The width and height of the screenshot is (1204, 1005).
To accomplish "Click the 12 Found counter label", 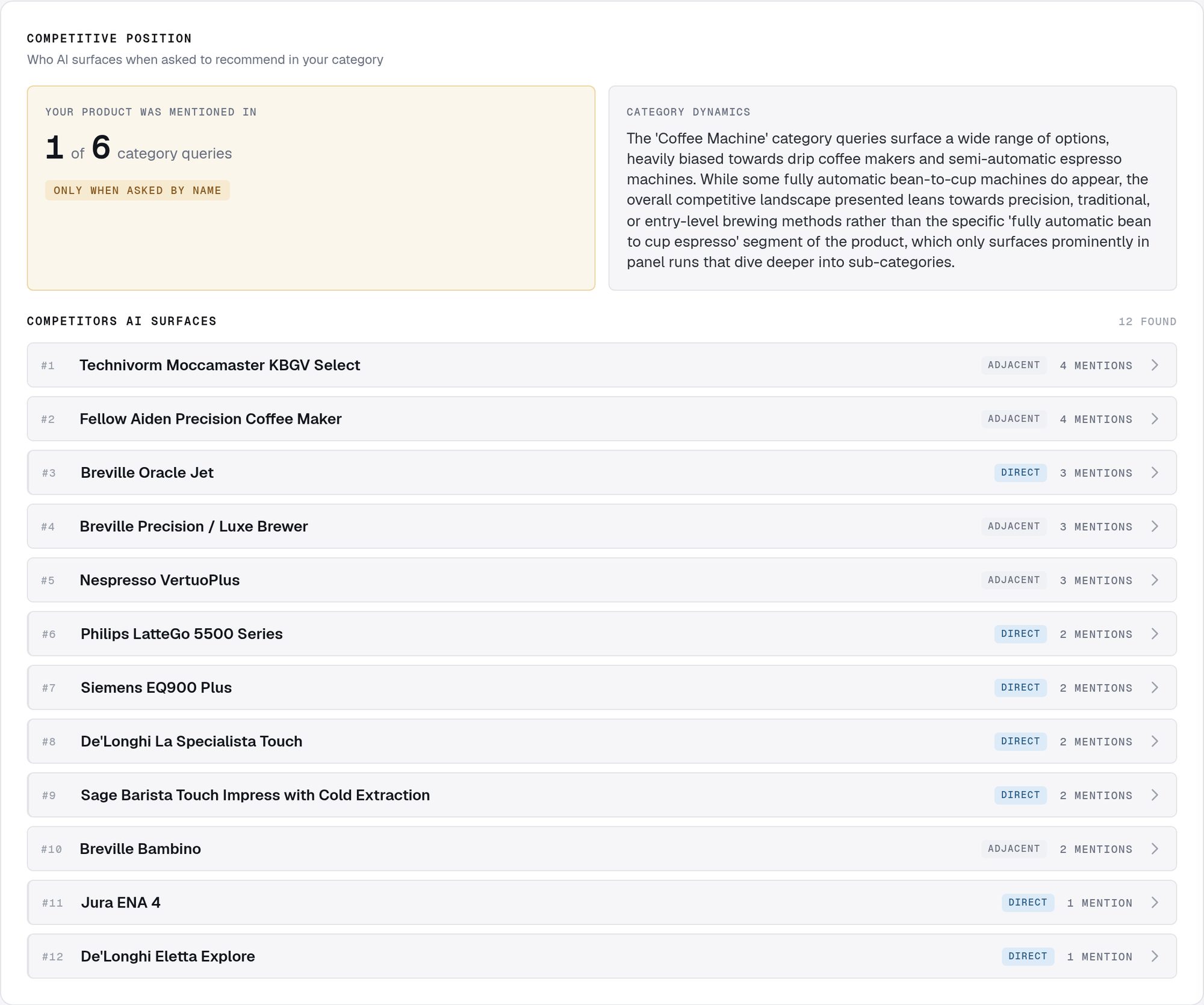I will 1147,321.
